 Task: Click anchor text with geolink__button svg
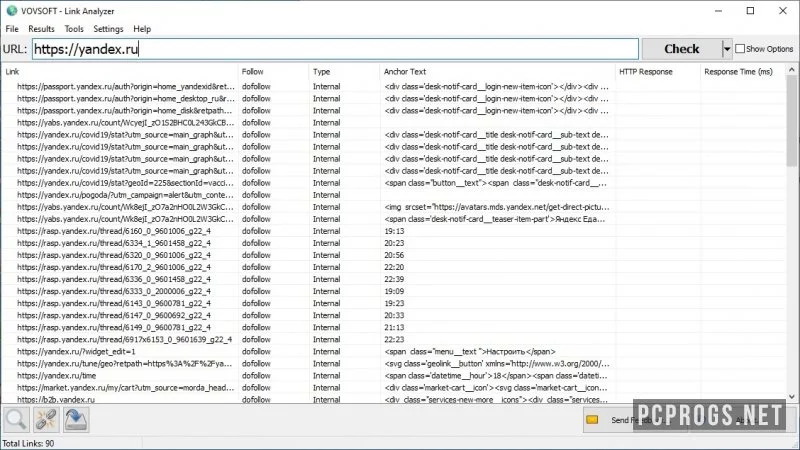(496, 364)
